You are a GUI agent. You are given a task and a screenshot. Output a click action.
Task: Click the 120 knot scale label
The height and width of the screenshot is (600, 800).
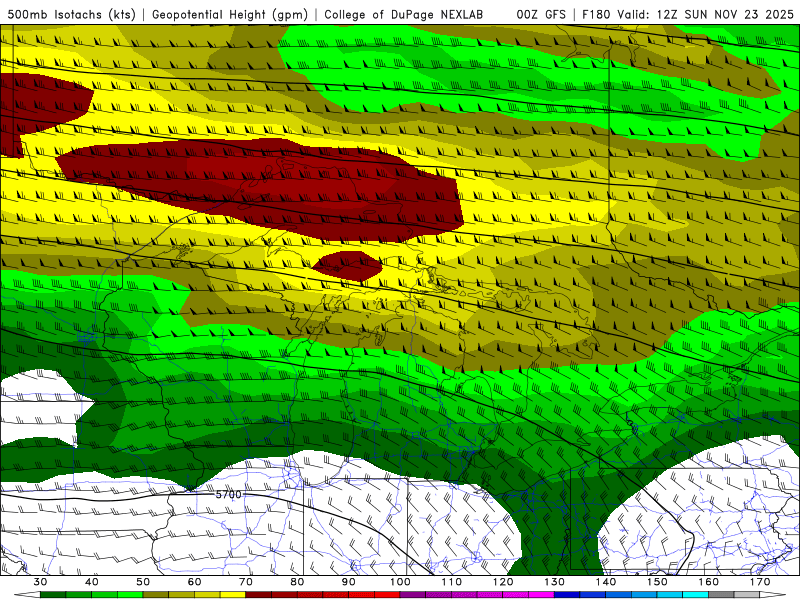tap(503, 582)
